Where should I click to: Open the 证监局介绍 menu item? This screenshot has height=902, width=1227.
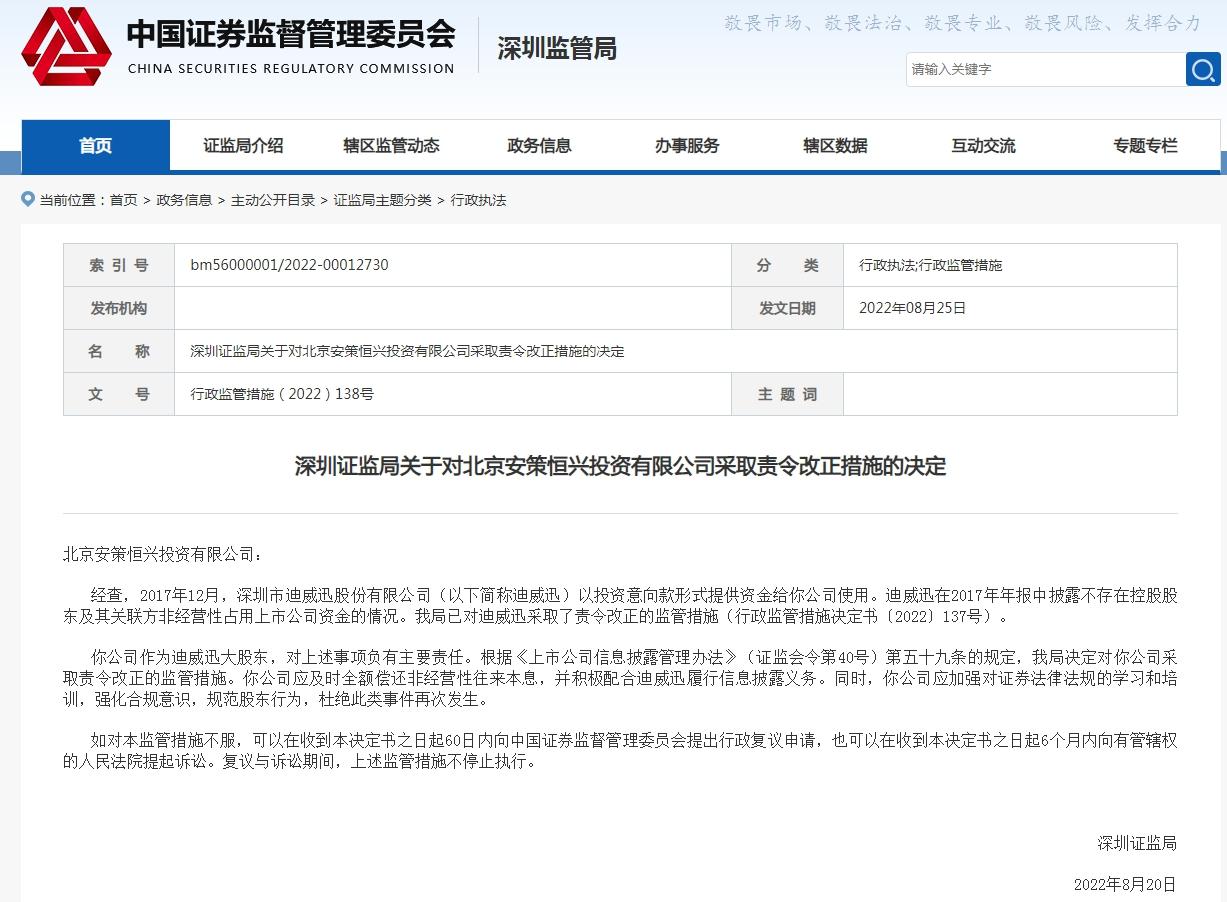pos(243,146)
